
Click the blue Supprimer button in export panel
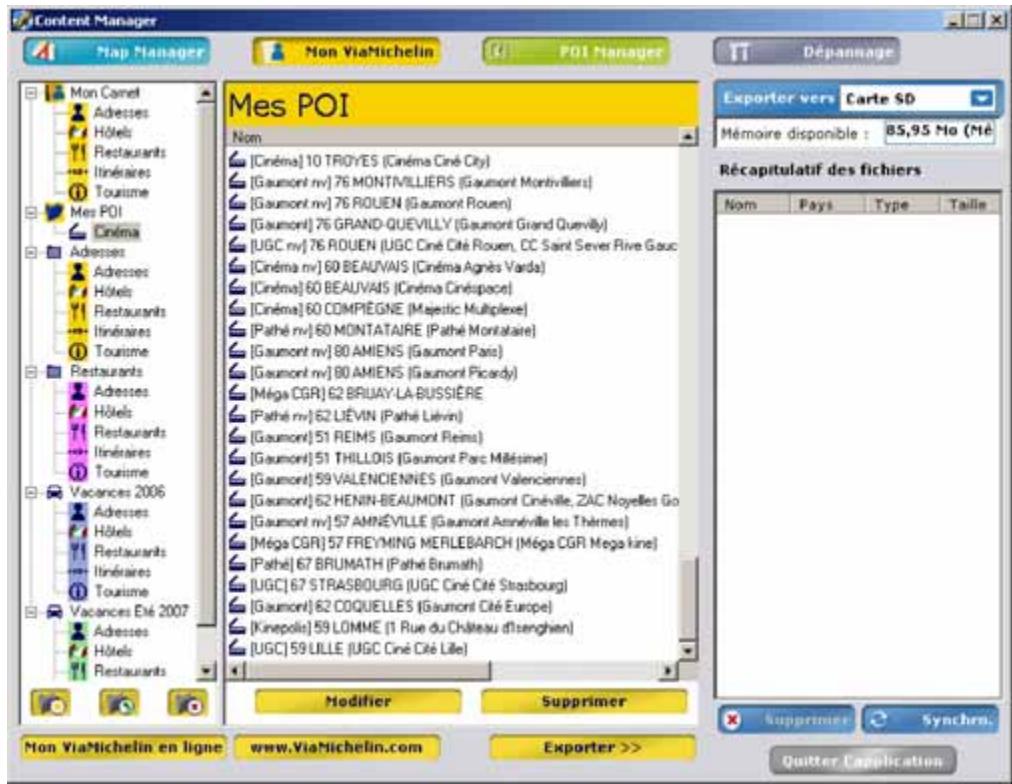coord(786,720)
